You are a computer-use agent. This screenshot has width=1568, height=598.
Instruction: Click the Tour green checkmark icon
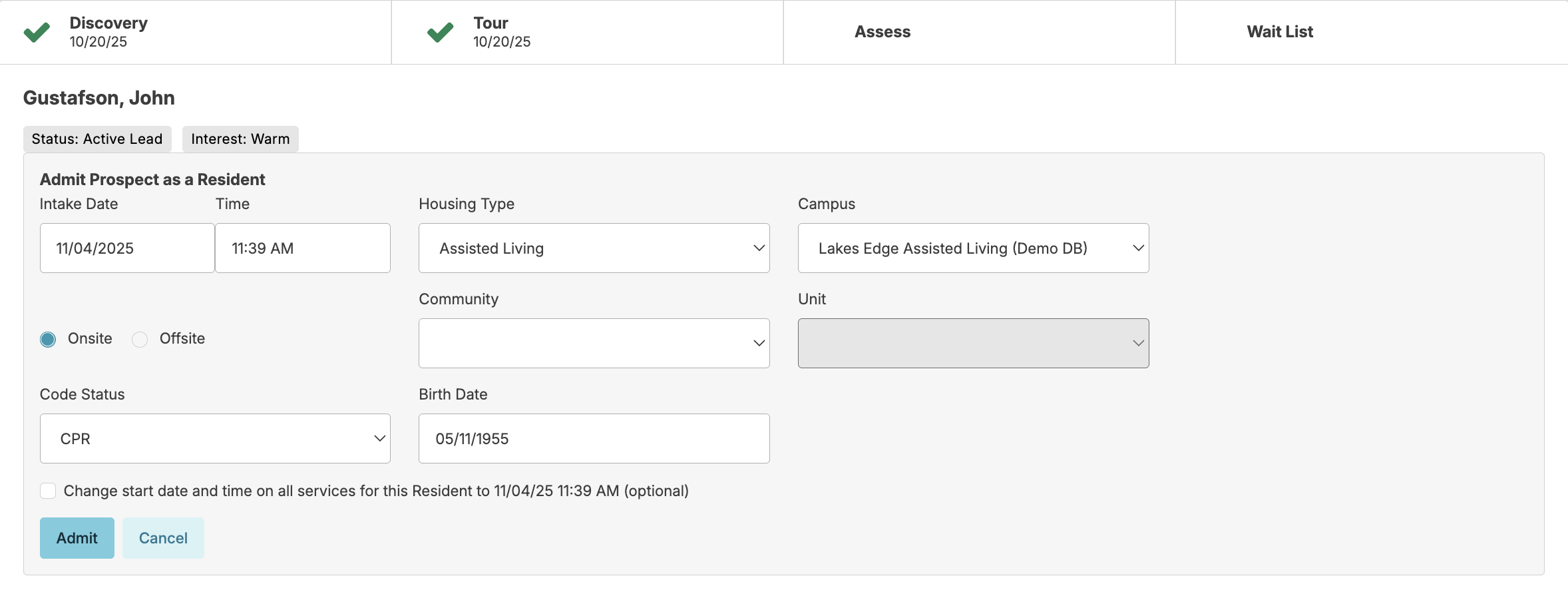pos(440,32)
